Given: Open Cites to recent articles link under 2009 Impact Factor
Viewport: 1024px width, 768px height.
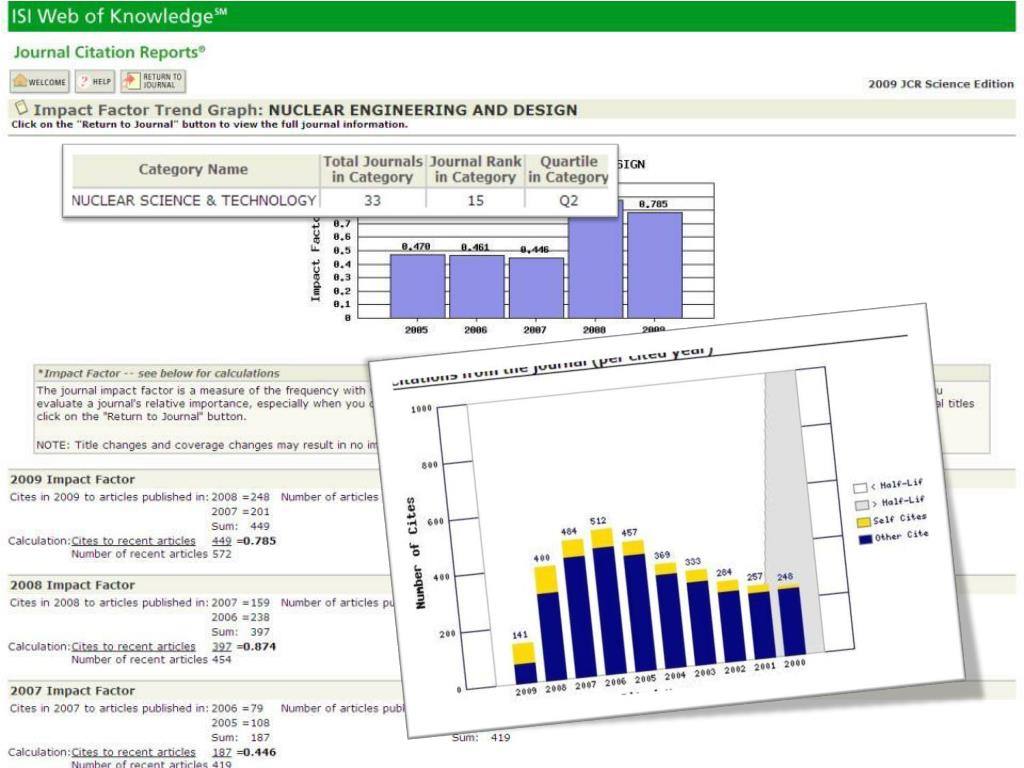Looking at the screenshot, I should coord(133,541).
